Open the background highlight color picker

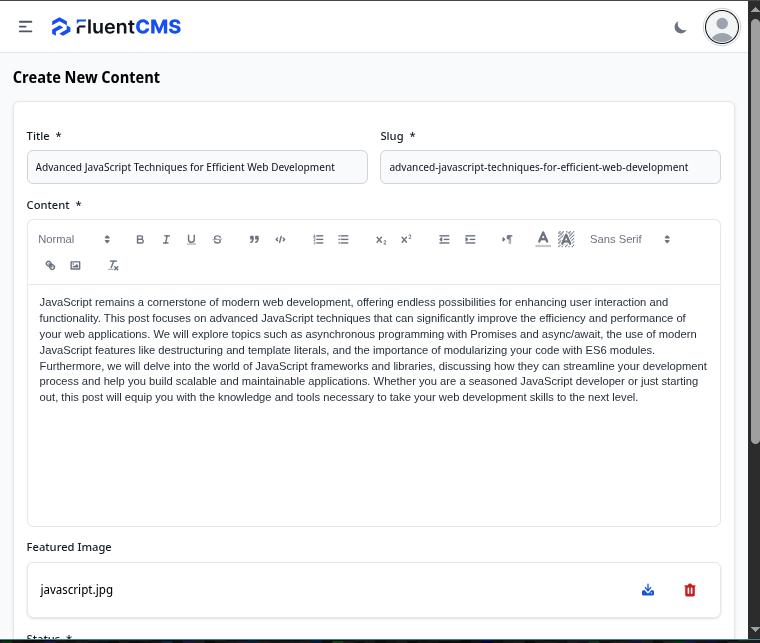[x=566, y=239]
